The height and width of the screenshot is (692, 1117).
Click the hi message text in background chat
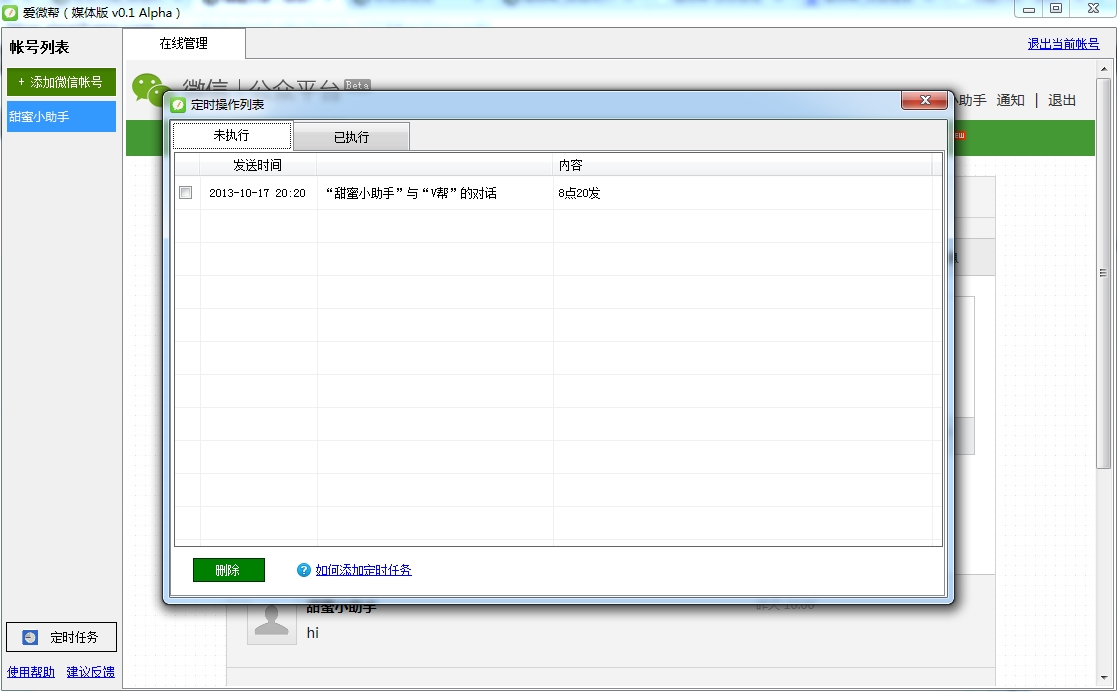pos(313,633)
